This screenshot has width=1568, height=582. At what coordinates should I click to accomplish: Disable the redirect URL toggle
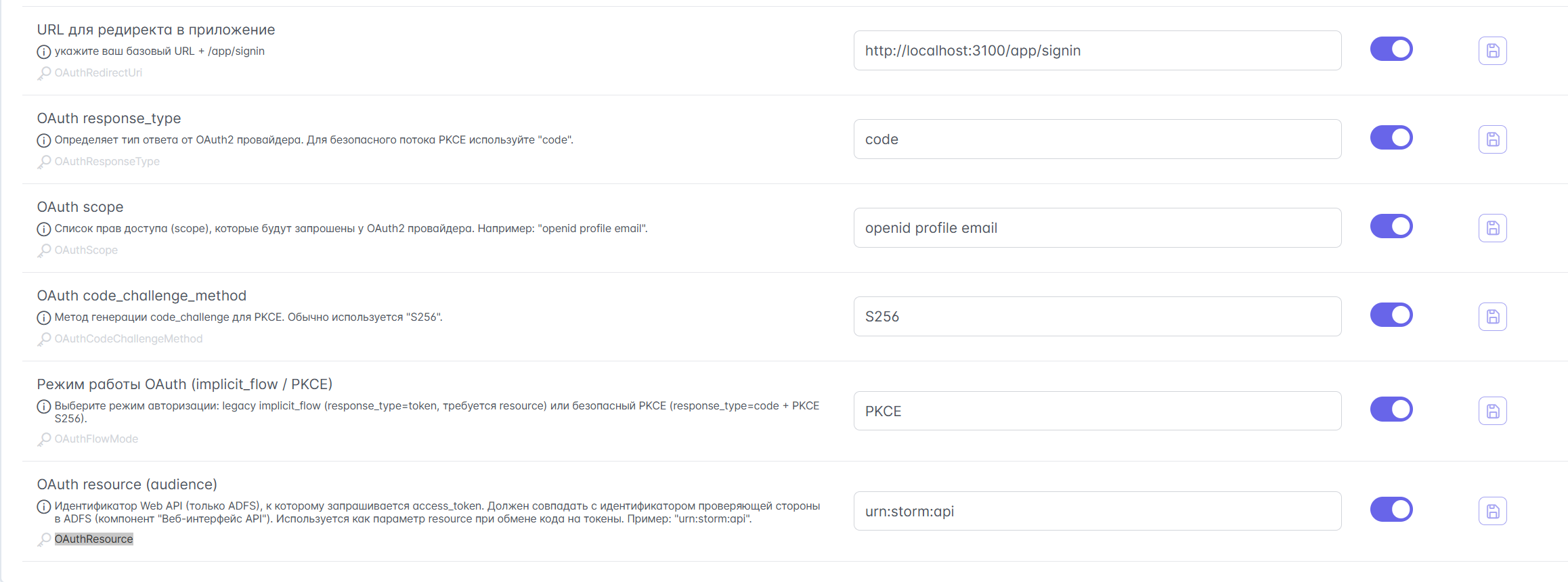[x=1391, y=49]
